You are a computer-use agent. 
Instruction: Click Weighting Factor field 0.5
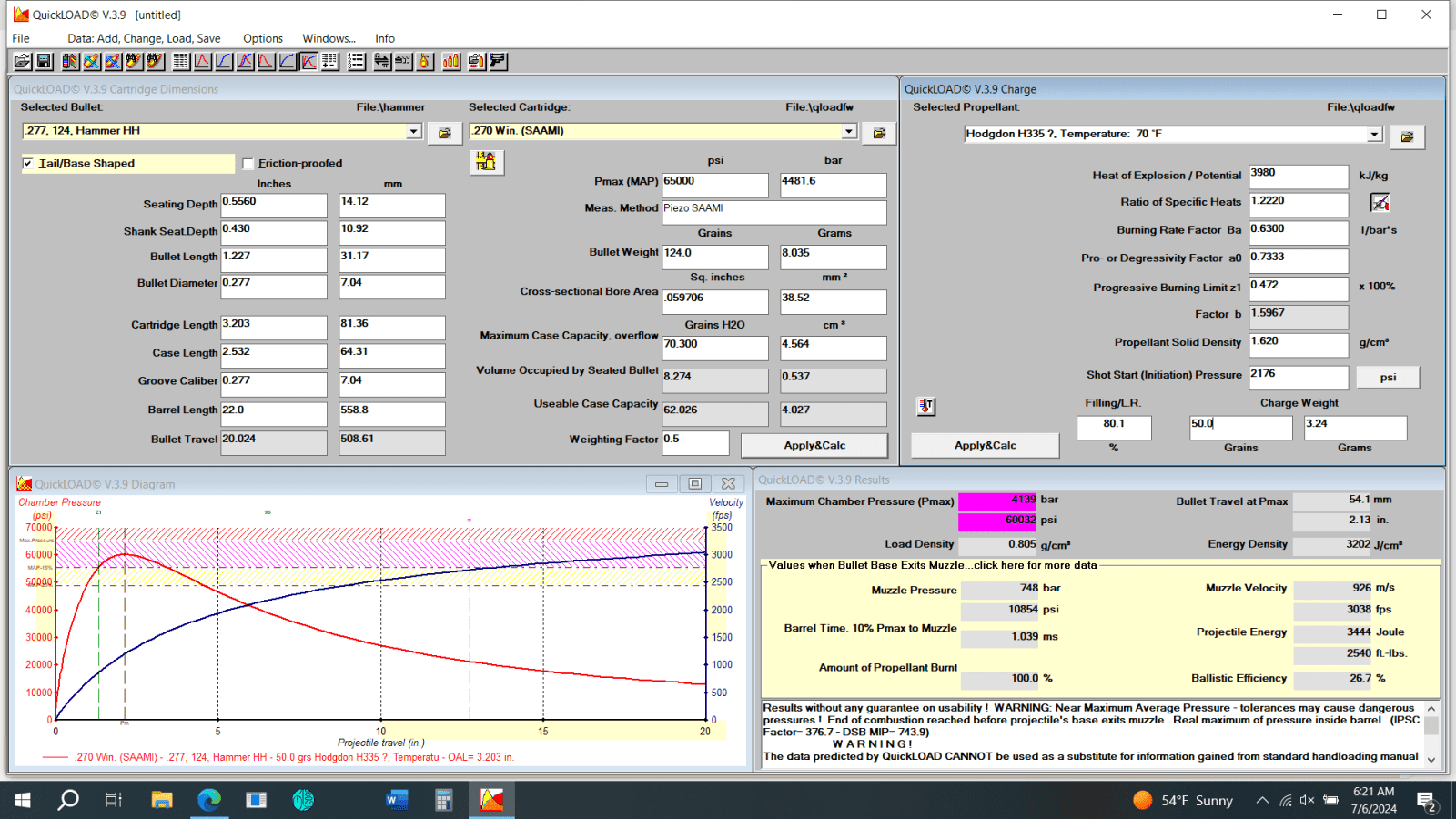coord(695,442)
